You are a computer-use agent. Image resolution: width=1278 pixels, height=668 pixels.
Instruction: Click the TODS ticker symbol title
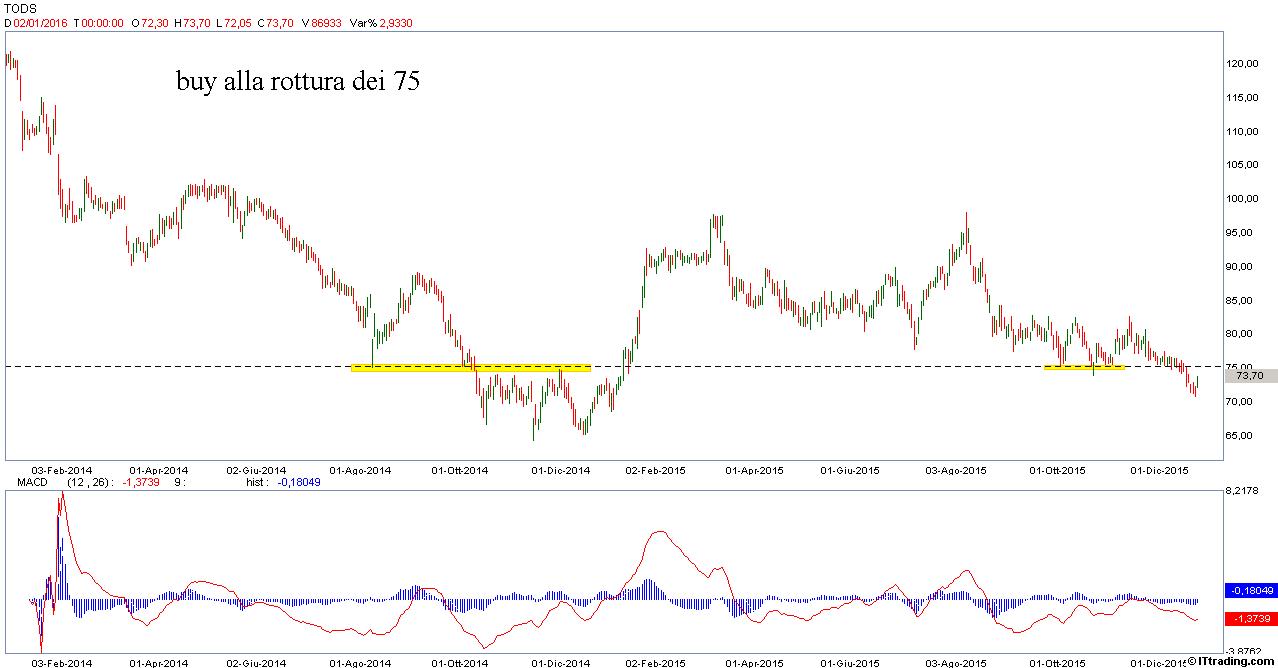point(21,8)
